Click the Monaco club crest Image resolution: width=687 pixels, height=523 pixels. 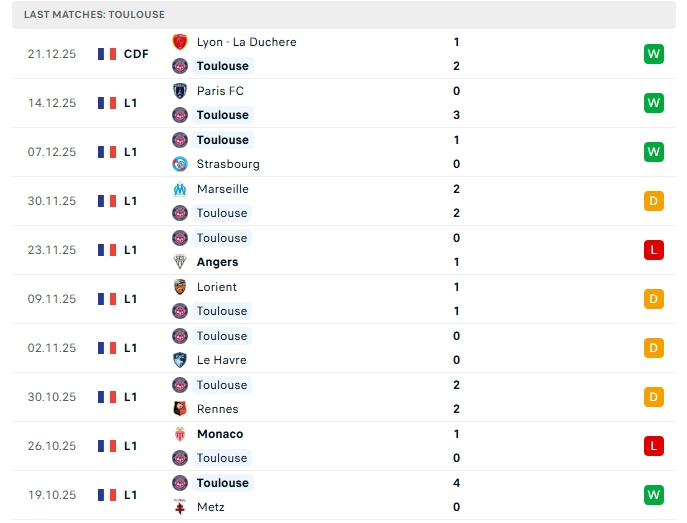click(x=180, y=434)
